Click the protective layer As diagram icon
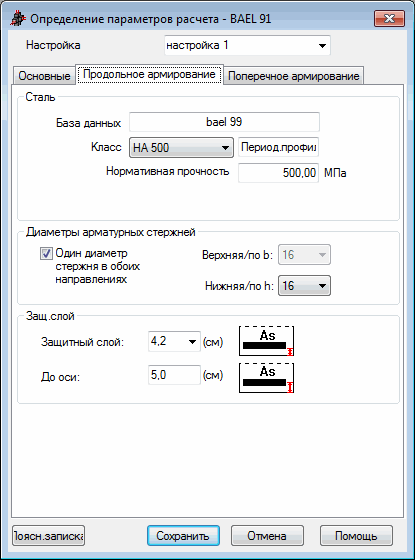The width and height of the screenshot is (415, 560). [x=266, y=341]
